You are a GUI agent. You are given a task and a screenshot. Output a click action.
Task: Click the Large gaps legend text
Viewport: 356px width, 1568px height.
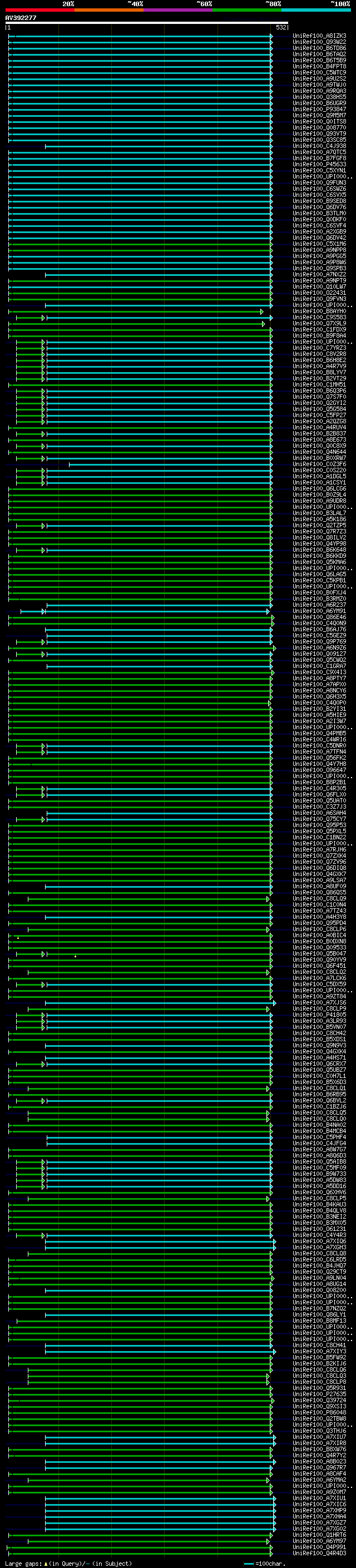coord(68,1564)
